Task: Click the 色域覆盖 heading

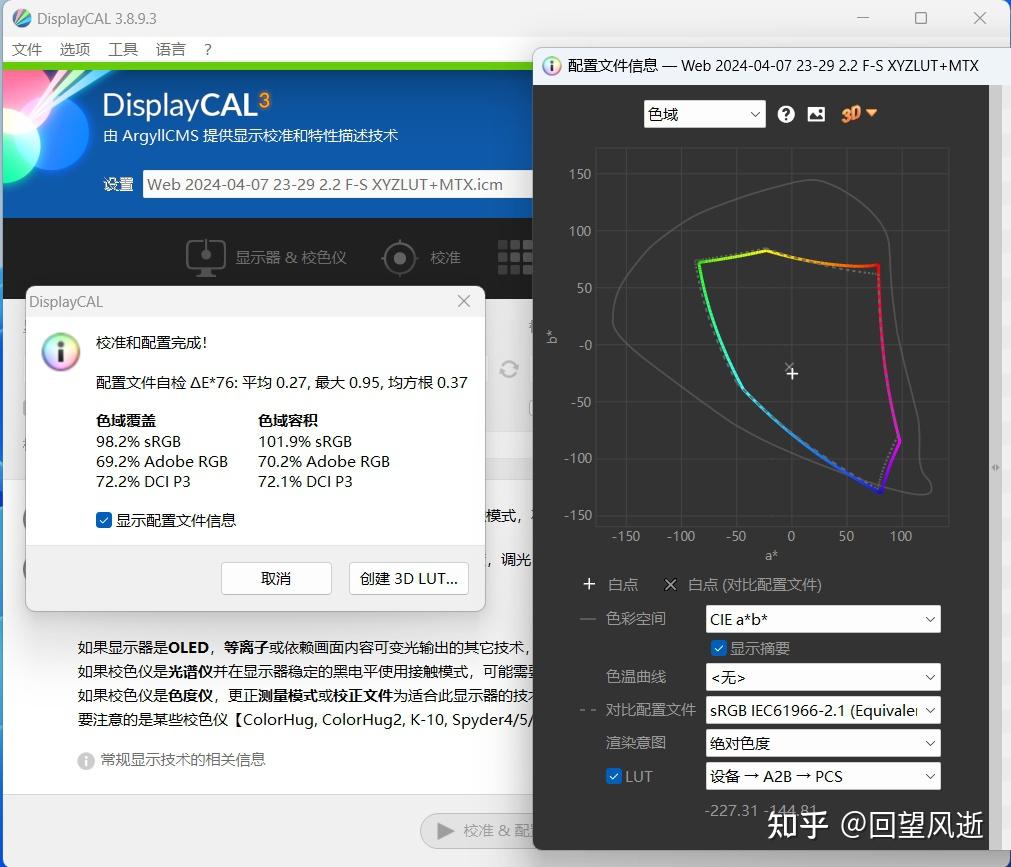Action: tap(126, 421)
